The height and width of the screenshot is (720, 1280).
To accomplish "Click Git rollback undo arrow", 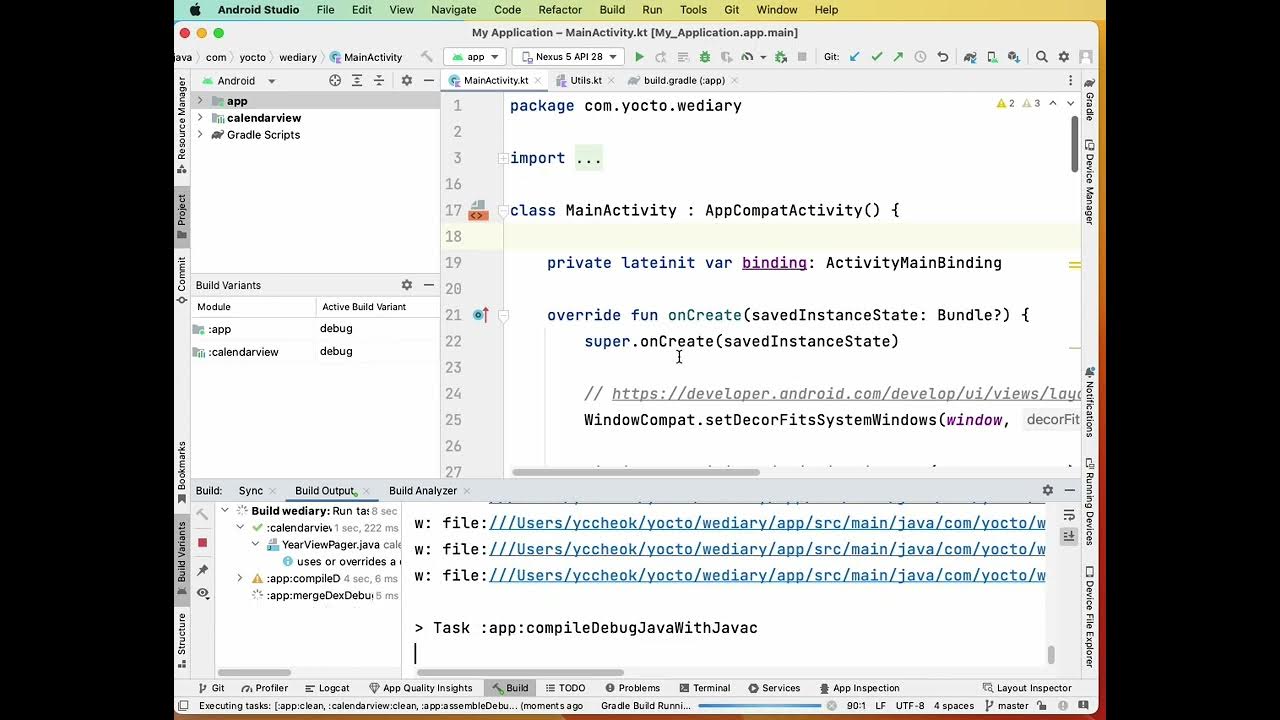I will [x=943, y=57].
